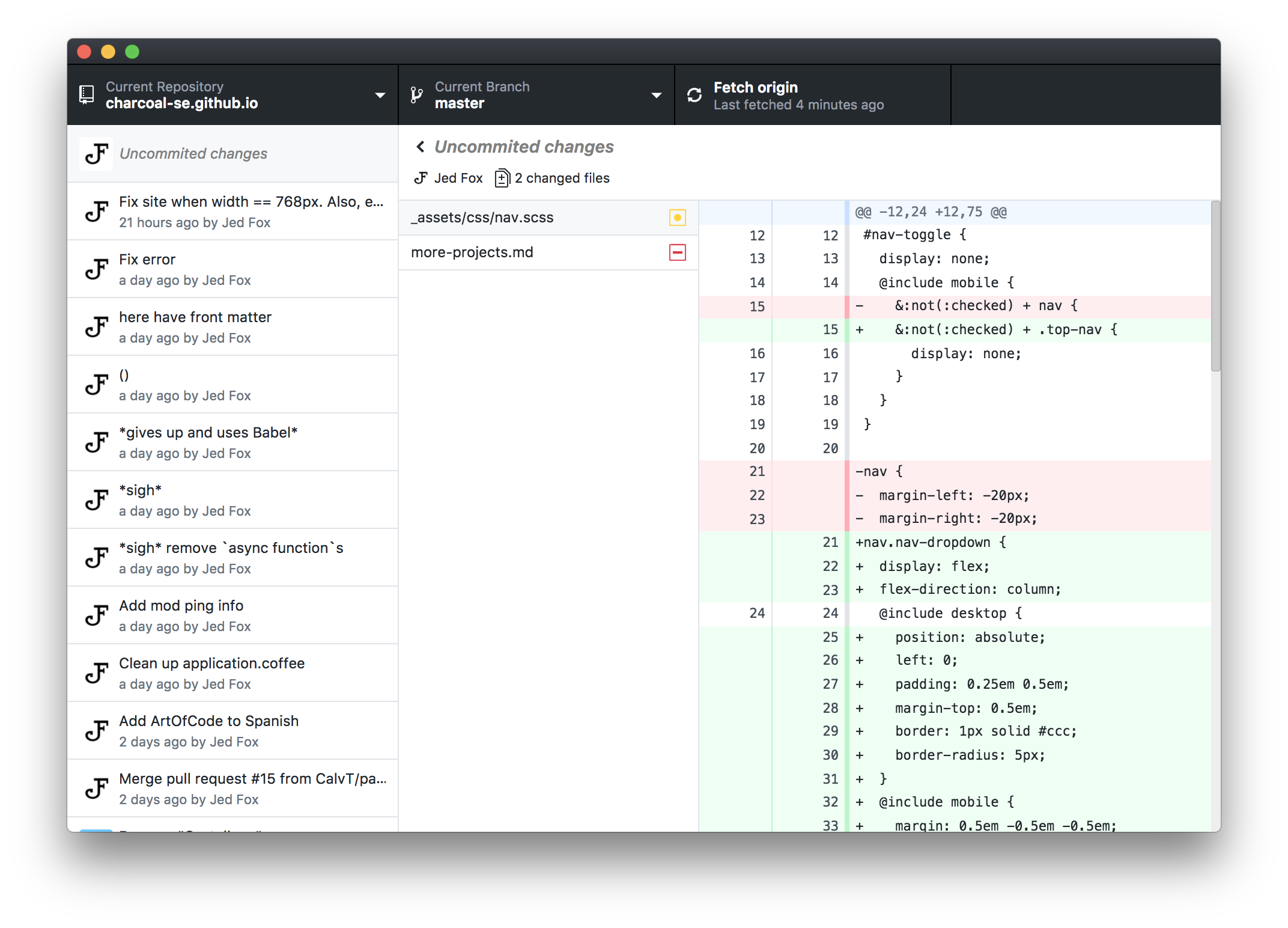Click avatar of the '*sigh*' commit
Image resolution: width=1288 pixels, height=928 pixels.
click(x=96, y=500)
